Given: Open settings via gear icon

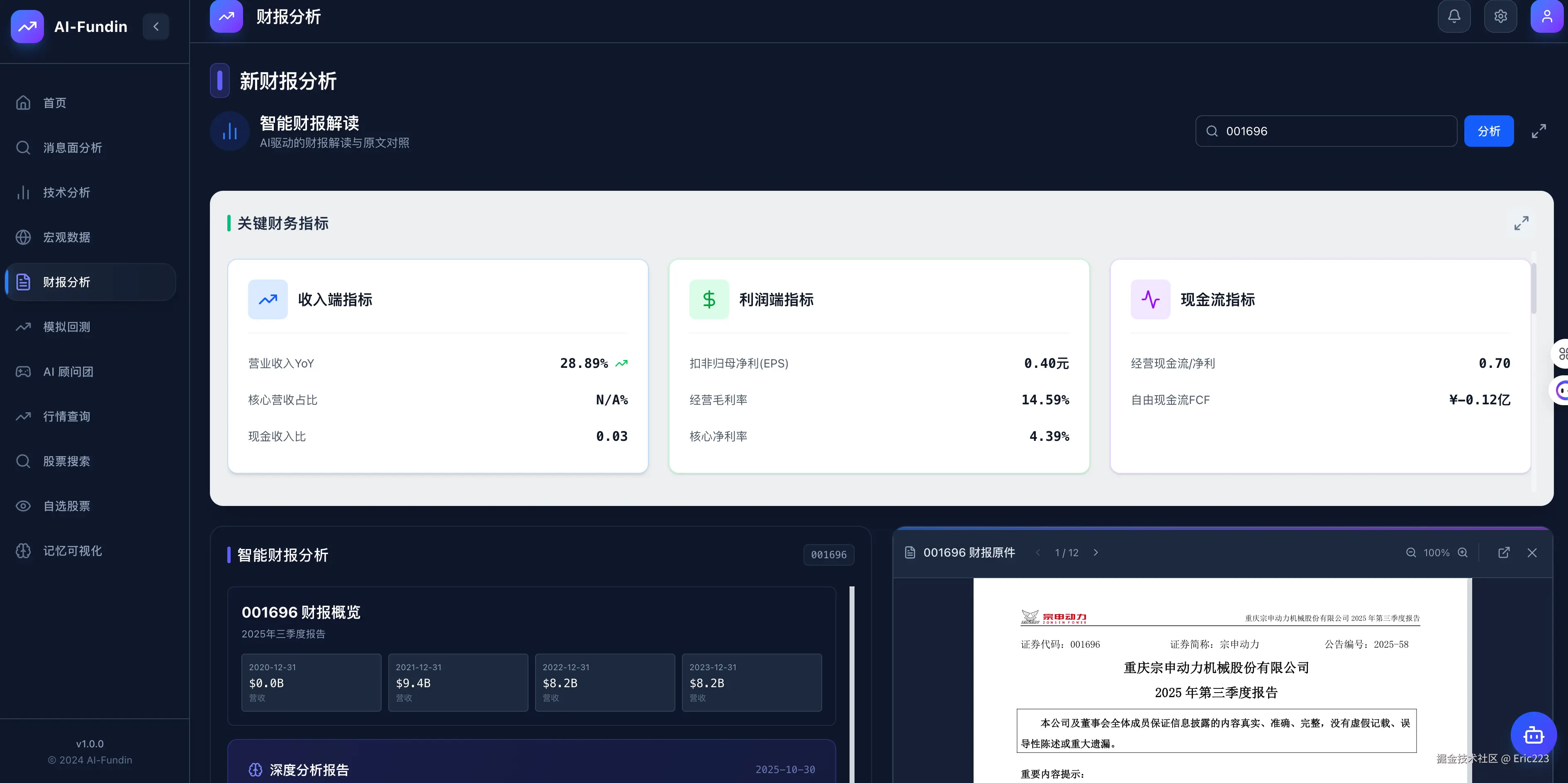Looking at the screenshot, I should (1500, 17).
